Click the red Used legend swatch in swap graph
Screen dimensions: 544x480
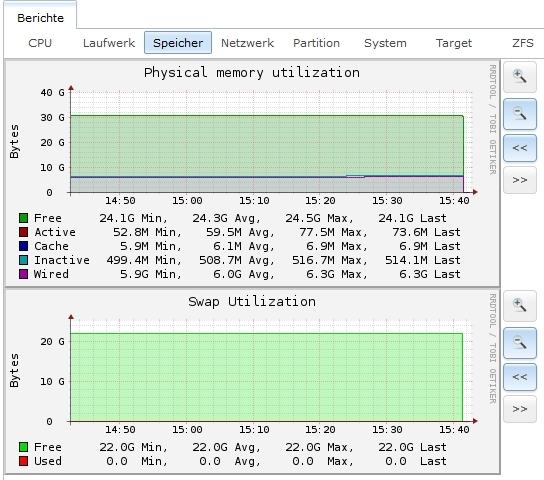pos(23,461)
